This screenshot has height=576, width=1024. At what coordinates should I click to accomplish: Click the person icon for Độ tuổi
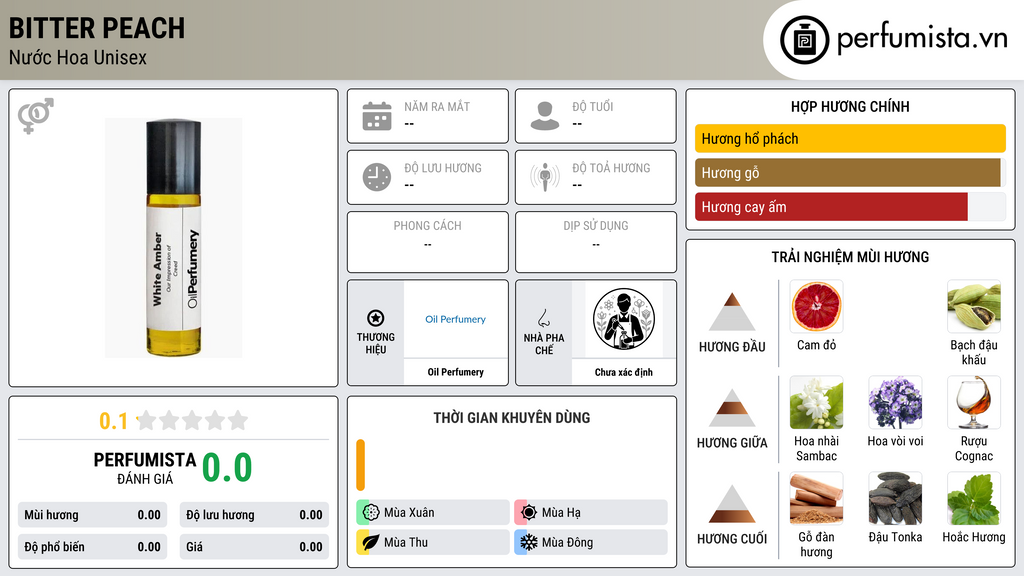pyautogui.click(x=545, y=116)
